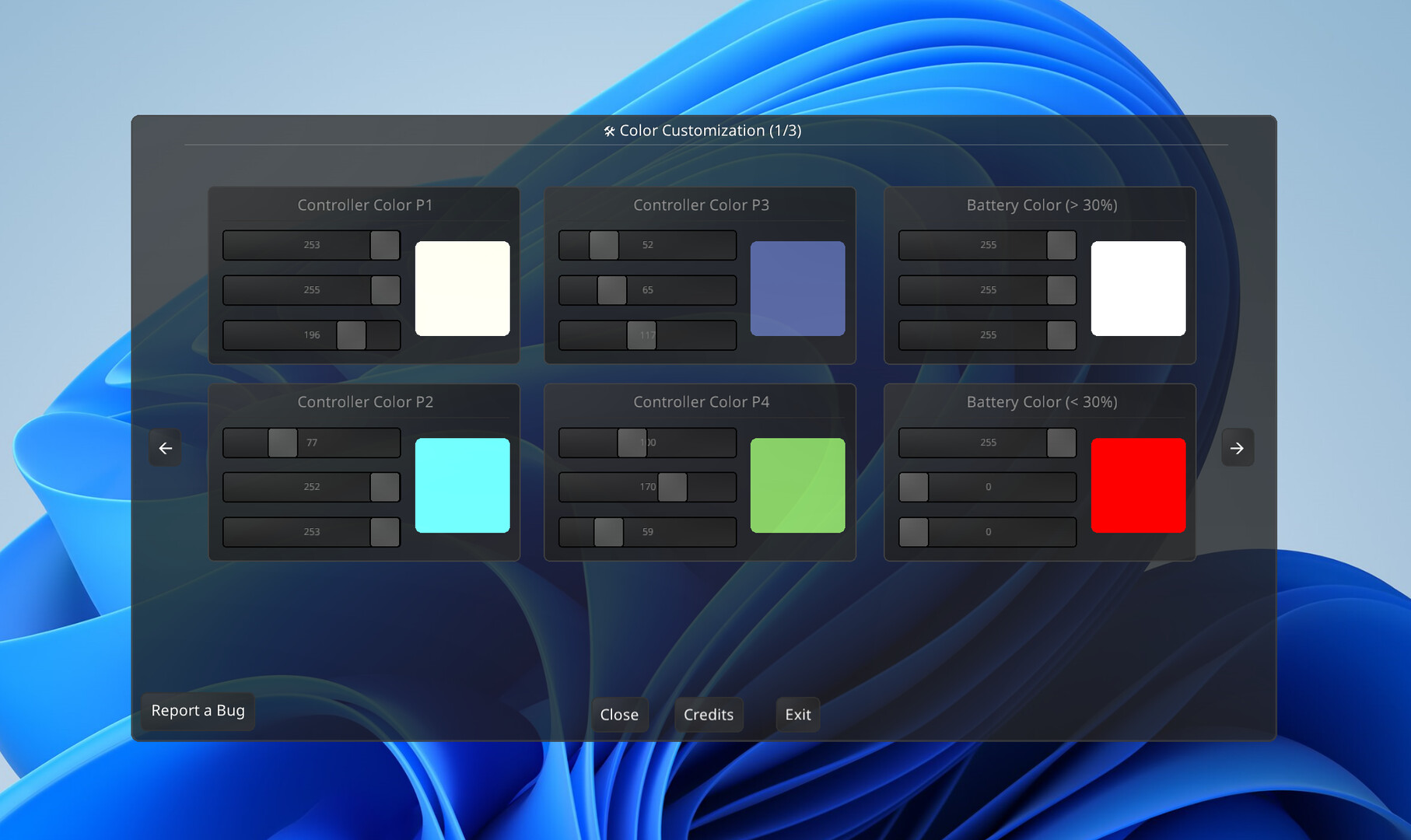Screen dimensions: 1411x840
Task: Click the green Controller Color P4 swatch
Action: (797, 485)
